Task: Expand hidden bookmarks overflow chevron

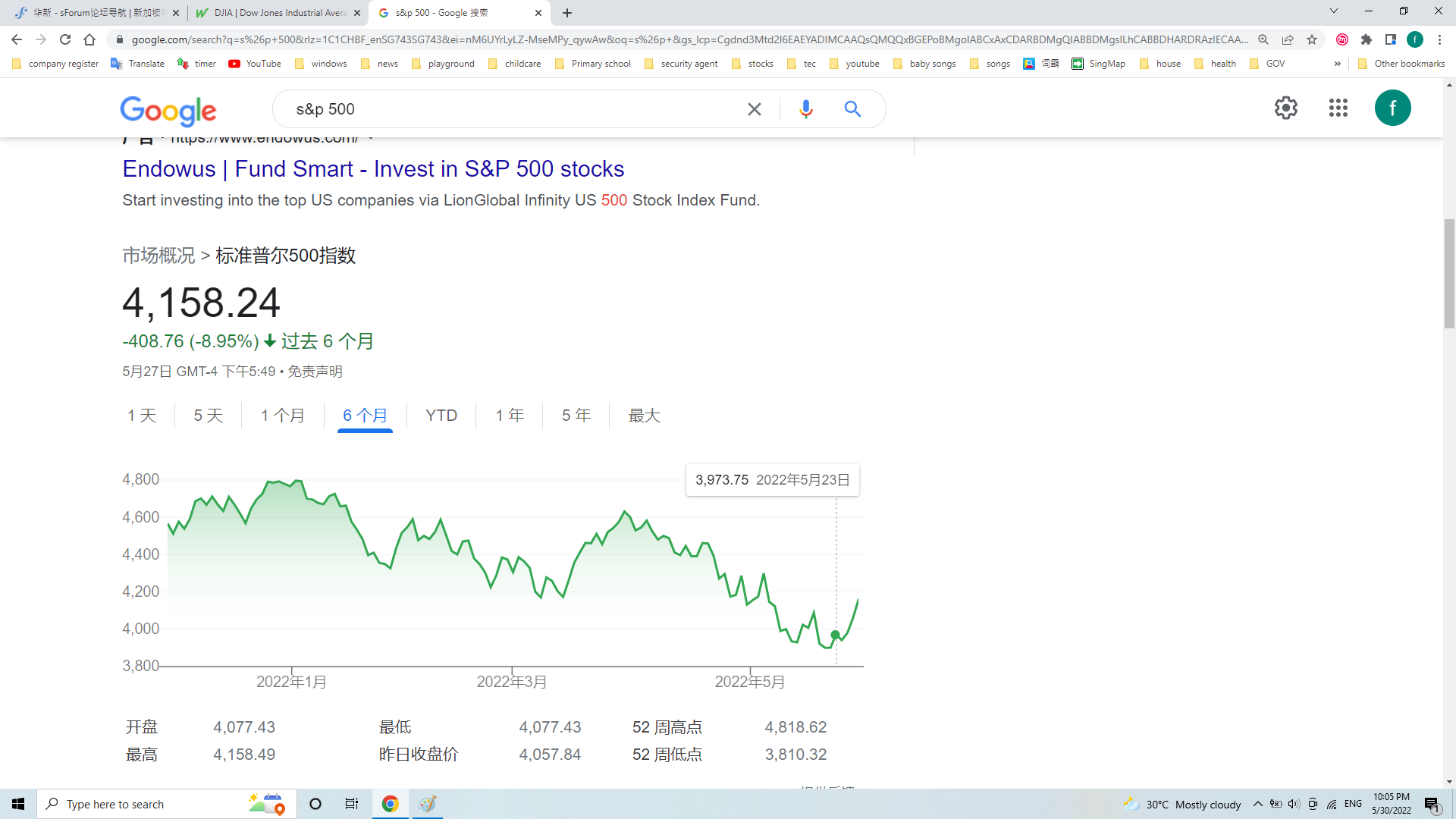Action: (1337, 64)
